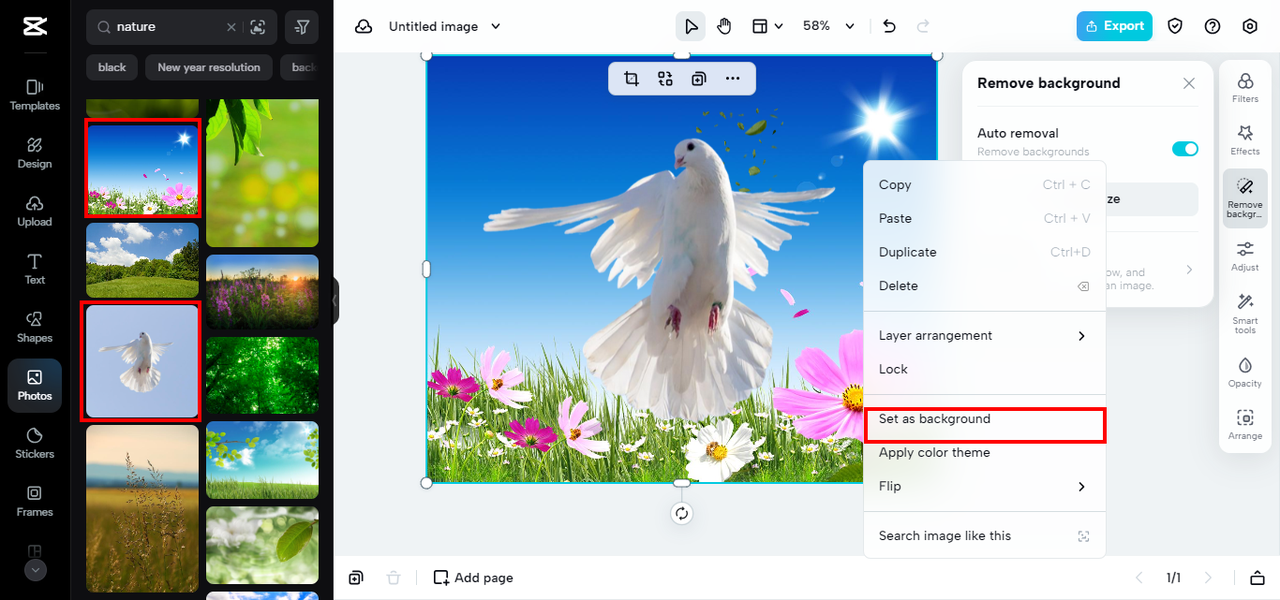Open the Untitled image title dropdown

445,27
